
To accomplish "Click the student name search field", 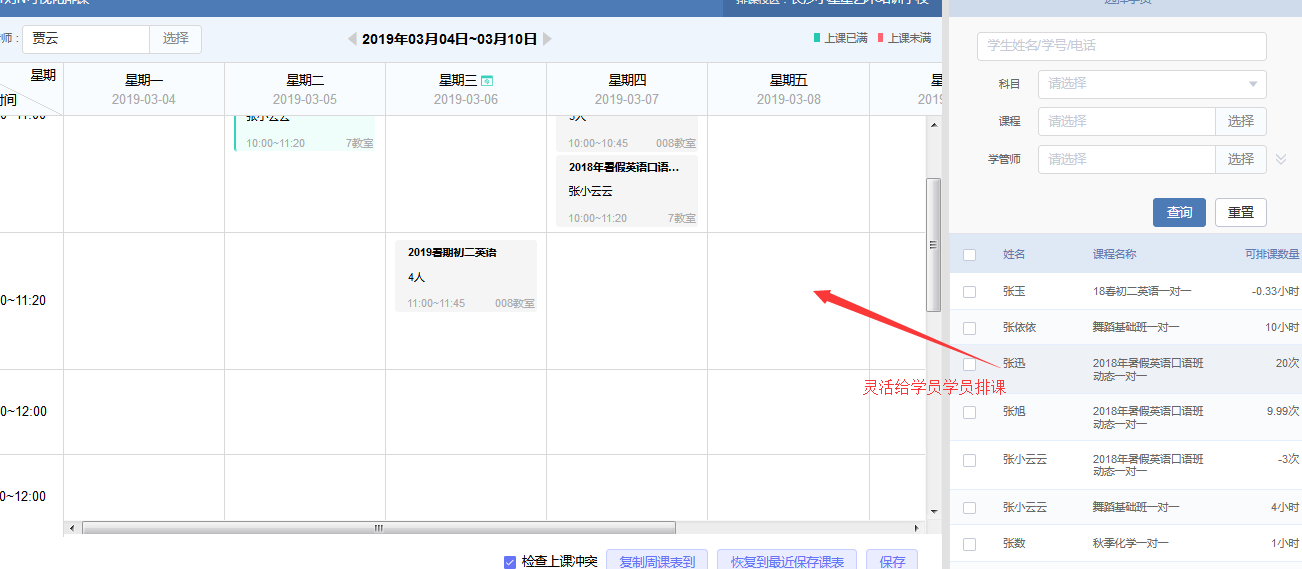I will (x=1122, y=46).
